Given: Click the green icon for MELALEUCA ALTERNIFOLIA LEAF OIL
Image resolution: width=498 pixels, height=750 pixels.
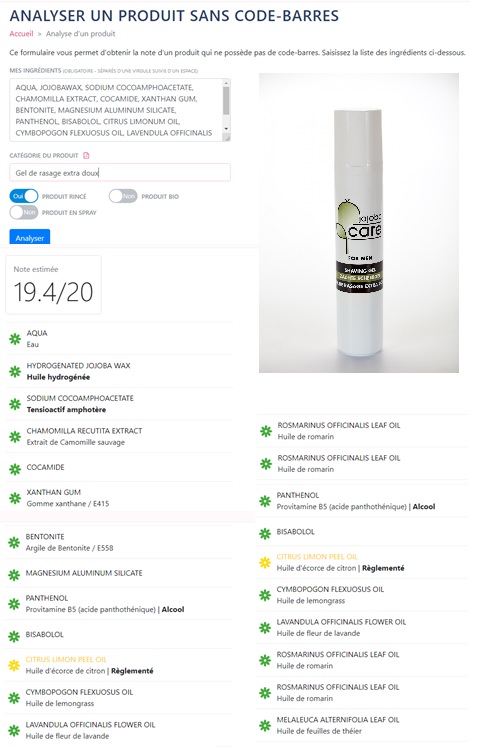Looking at the screenshot, I should point(265,725).
